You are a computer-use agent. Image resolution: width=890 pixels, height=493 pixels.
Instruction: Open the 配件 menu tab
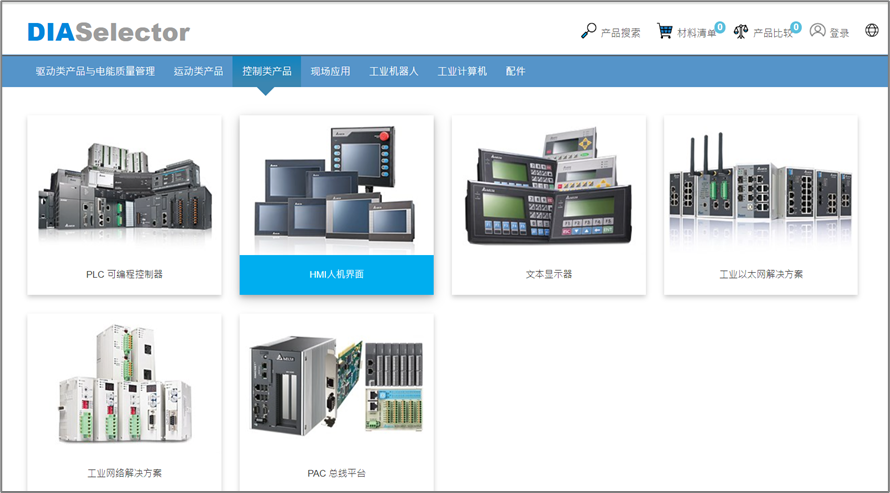pyautogui.click(x=516, y=71)
